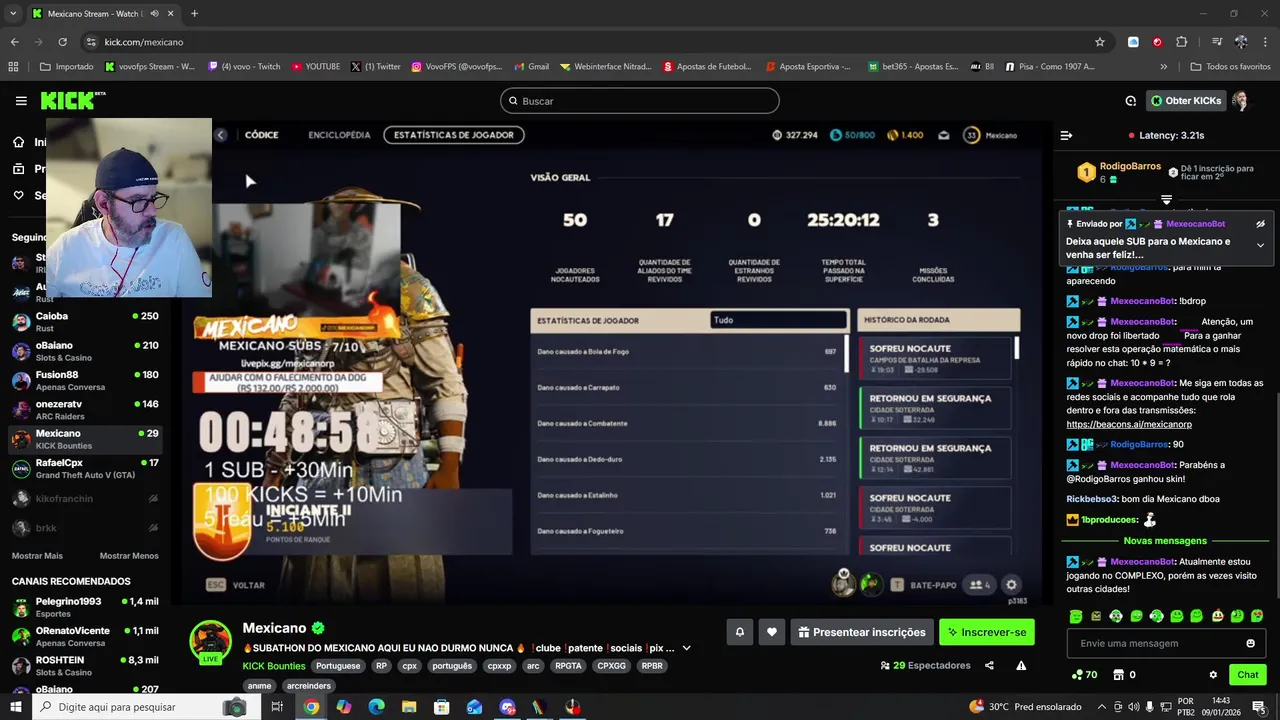Send message with the Chat button
This screenshot has width=1280, height=720.
pos(1247,675)
